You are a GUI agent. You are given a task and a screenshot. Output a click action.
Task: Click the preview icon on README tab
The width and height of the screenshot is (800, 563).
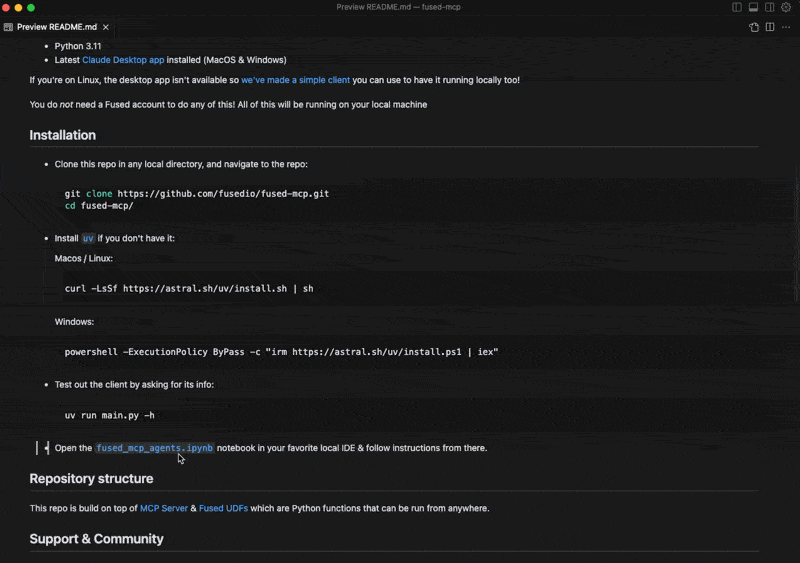[8, 27]
